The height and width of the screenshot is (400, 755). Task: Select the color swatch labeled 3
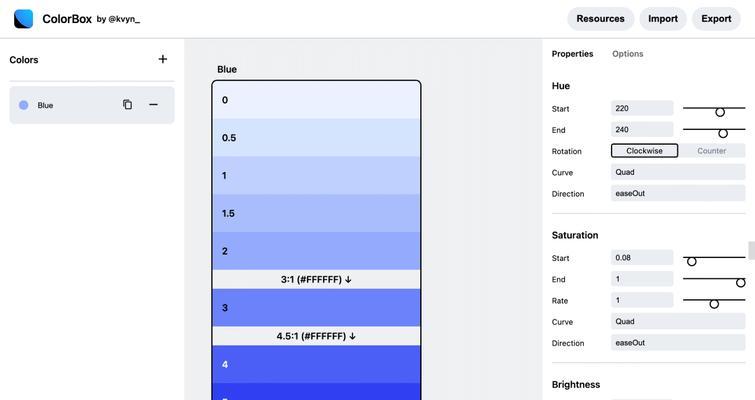(x=316, y=308)
